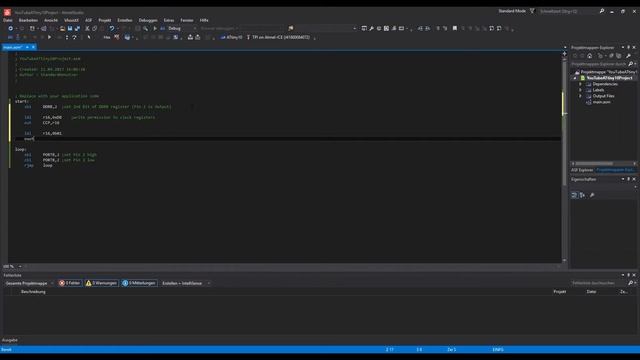
Task: Click the Navigate Back icon
Action: [11, 29]
